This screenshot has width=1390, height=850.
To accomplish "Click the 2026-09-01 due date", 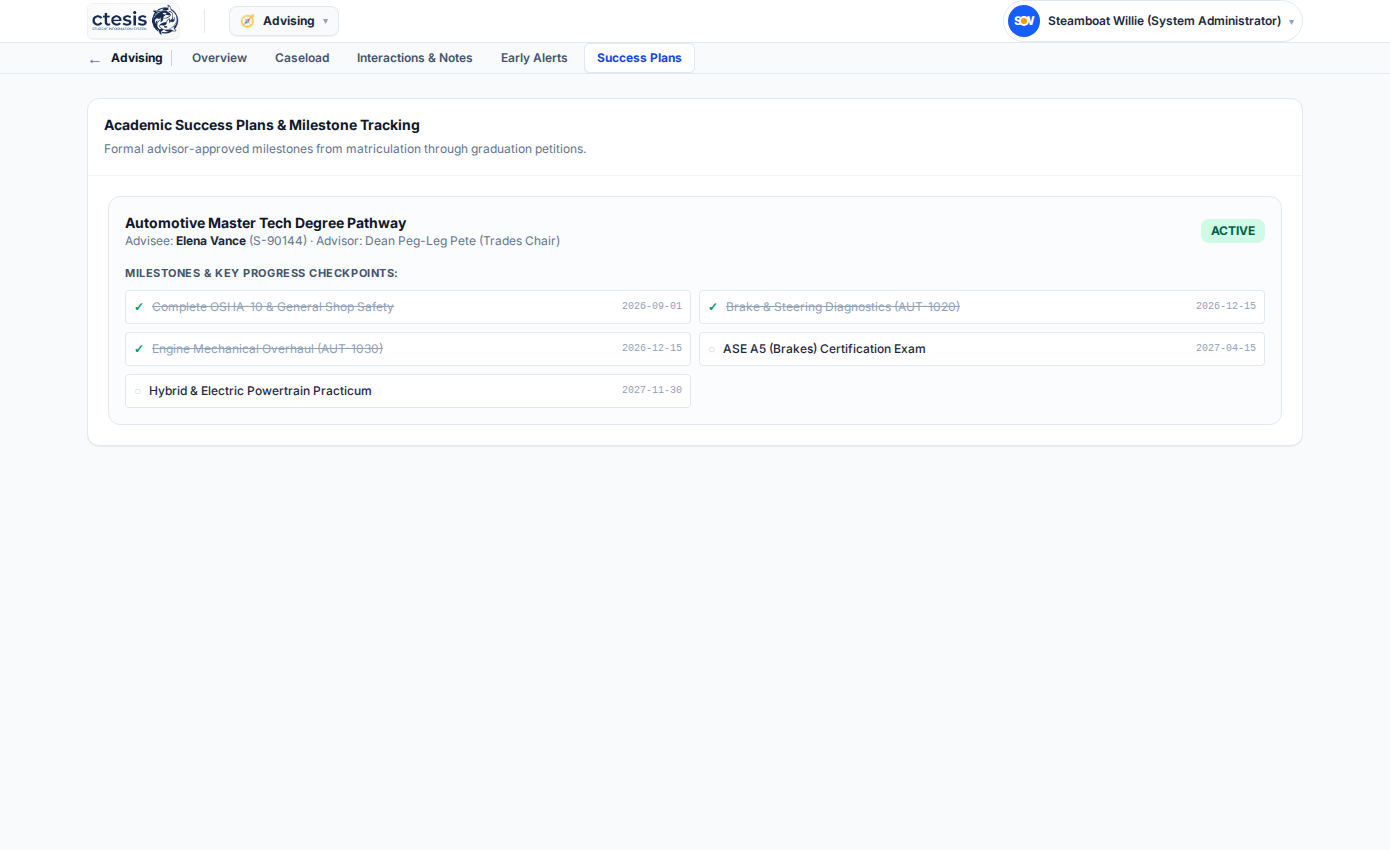I will tap(652, 306).
